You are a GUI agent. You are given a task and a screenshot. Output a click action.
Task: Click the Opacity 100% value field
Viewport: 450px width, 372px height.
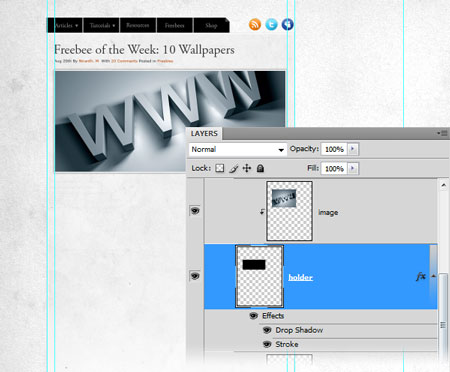334,149
